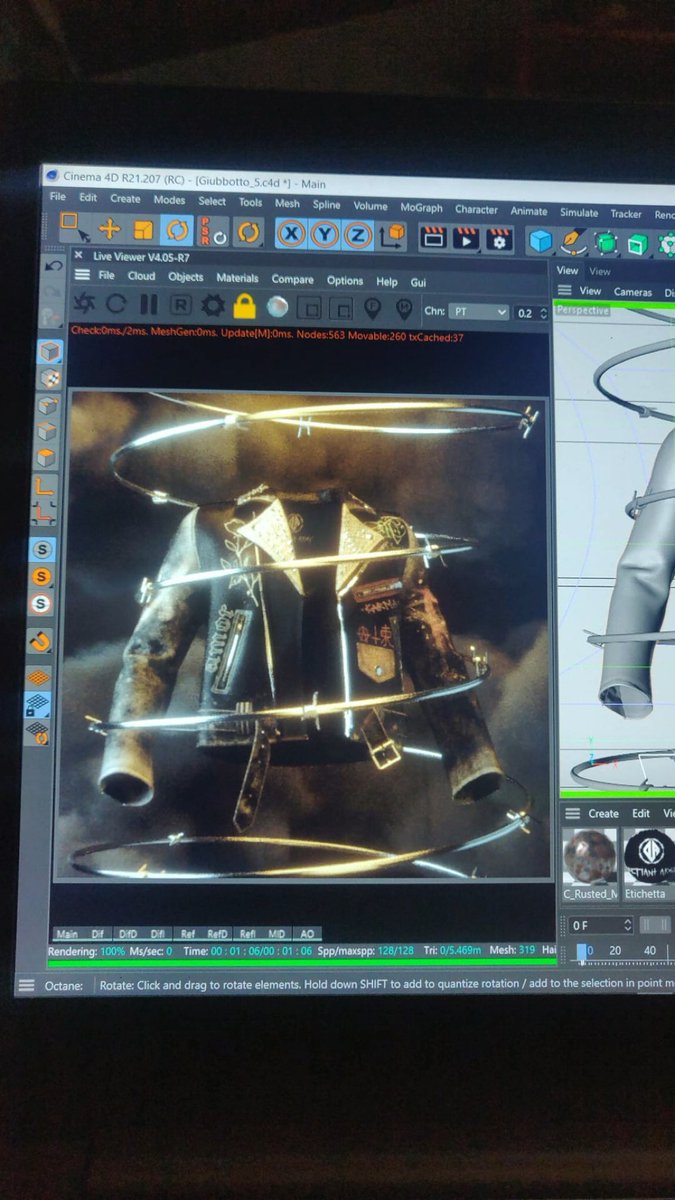The image size is (675, 1200).
Task: Click the Render View clapperboard icon
Action: coord(433,238)
